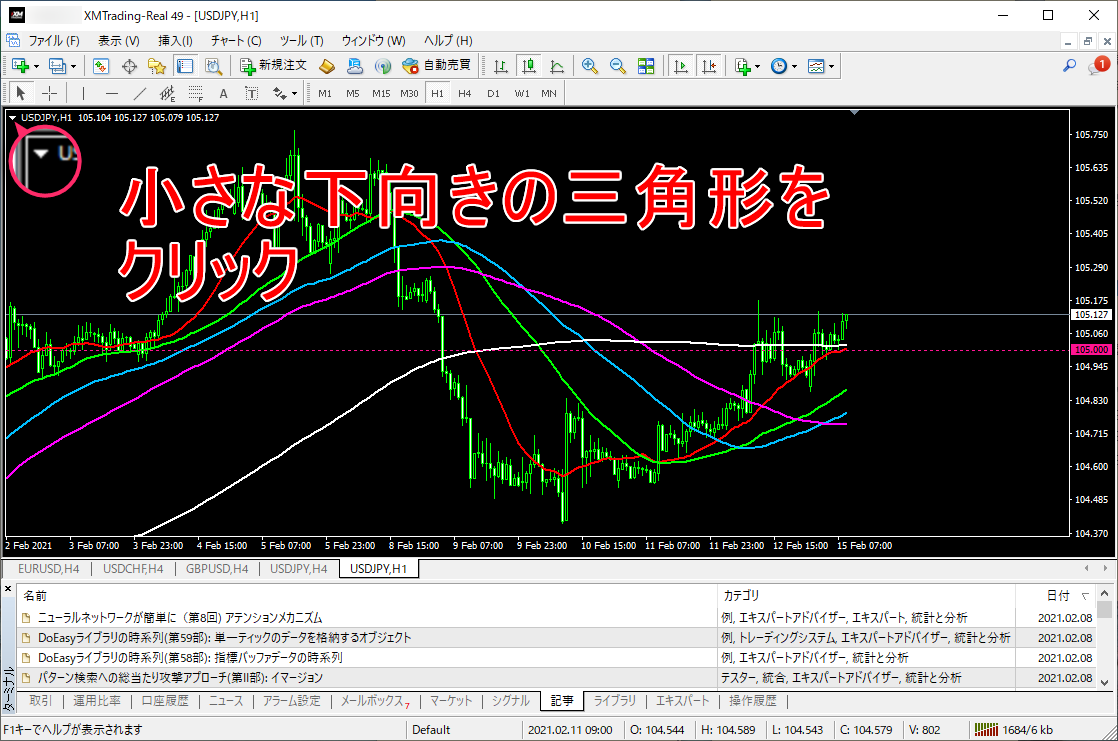Open article ニューラルネットワークが簡単に (第8回)
The width and height of the screenshot is (1118, 741).
point(180,618)
